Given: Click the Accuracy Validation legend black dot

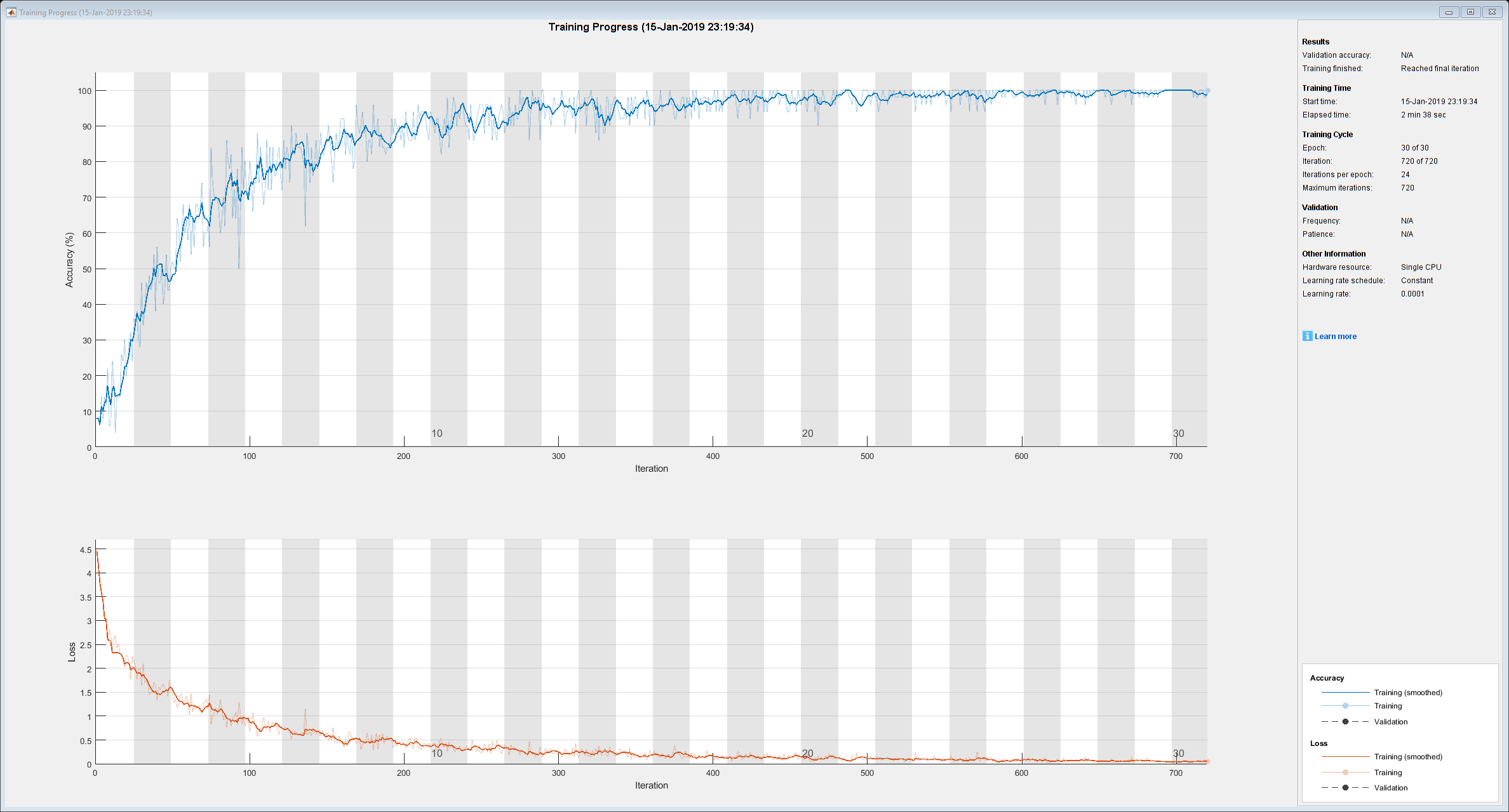Looking at the screenshot, I should coord(1345,722).
